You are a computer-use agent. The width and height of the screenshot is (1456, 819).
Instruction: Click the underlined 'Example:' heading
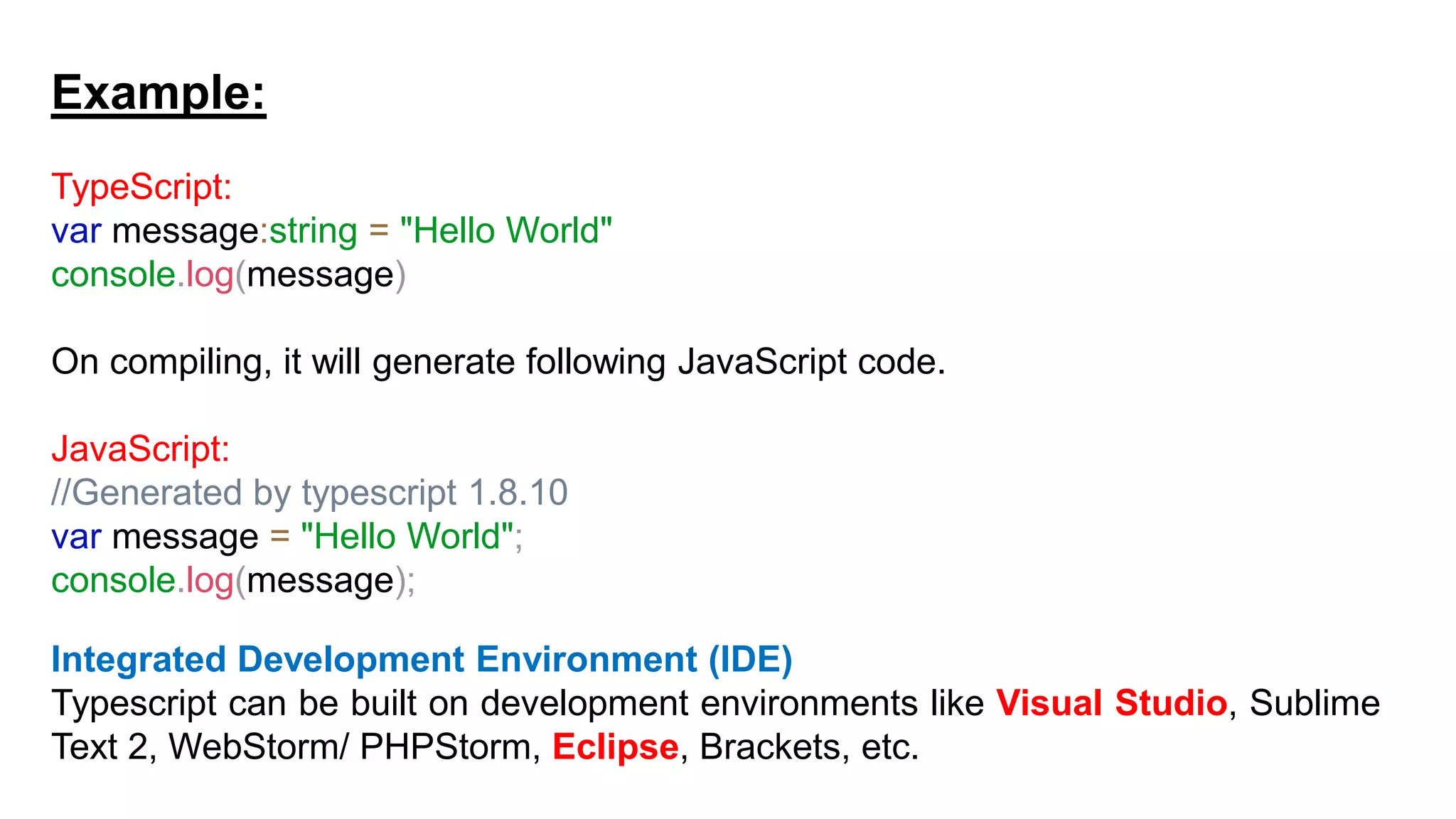click(x=159, y=93)
